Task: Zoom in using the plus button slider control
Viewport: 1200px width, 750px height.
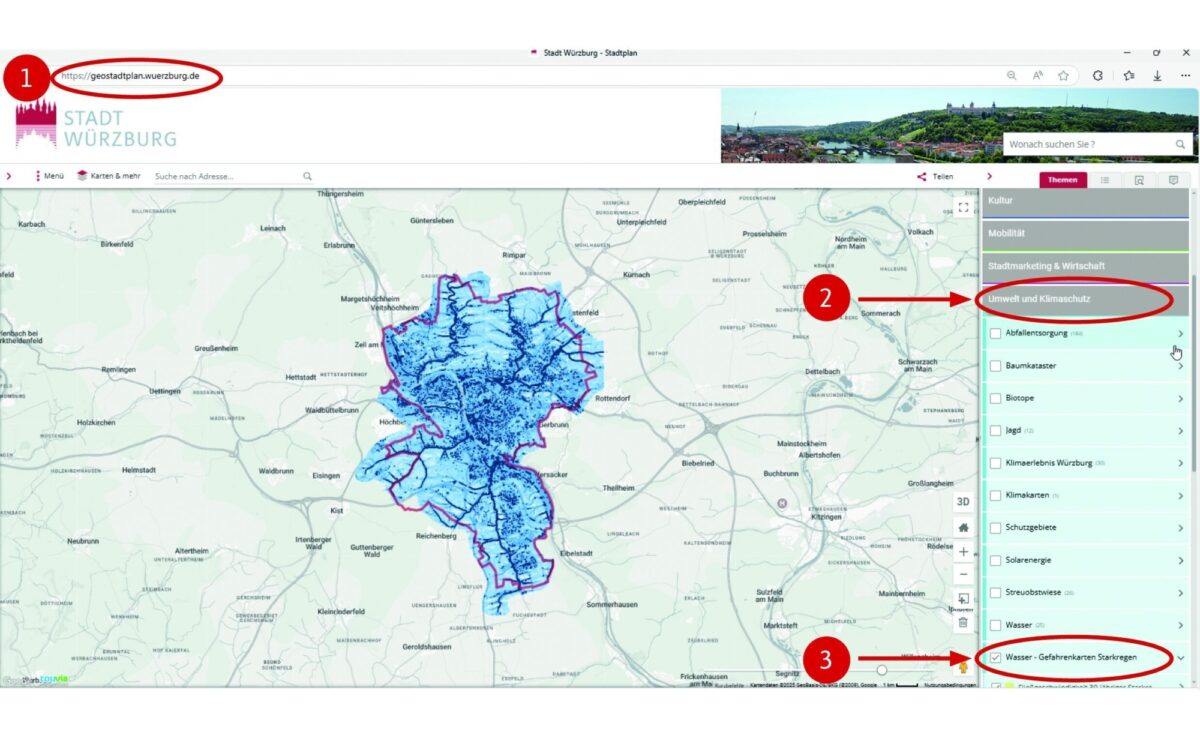Action: pyautogui.click(x=962, y=551)
